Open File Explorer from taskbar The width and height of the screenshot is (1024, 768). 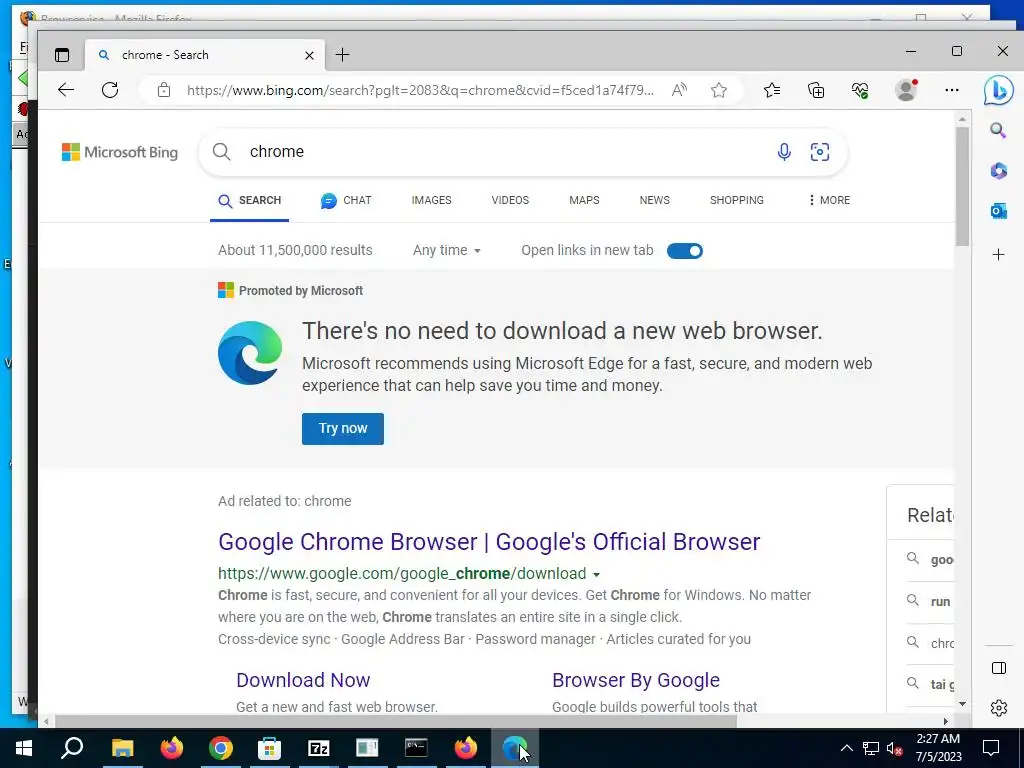point(122,748)
